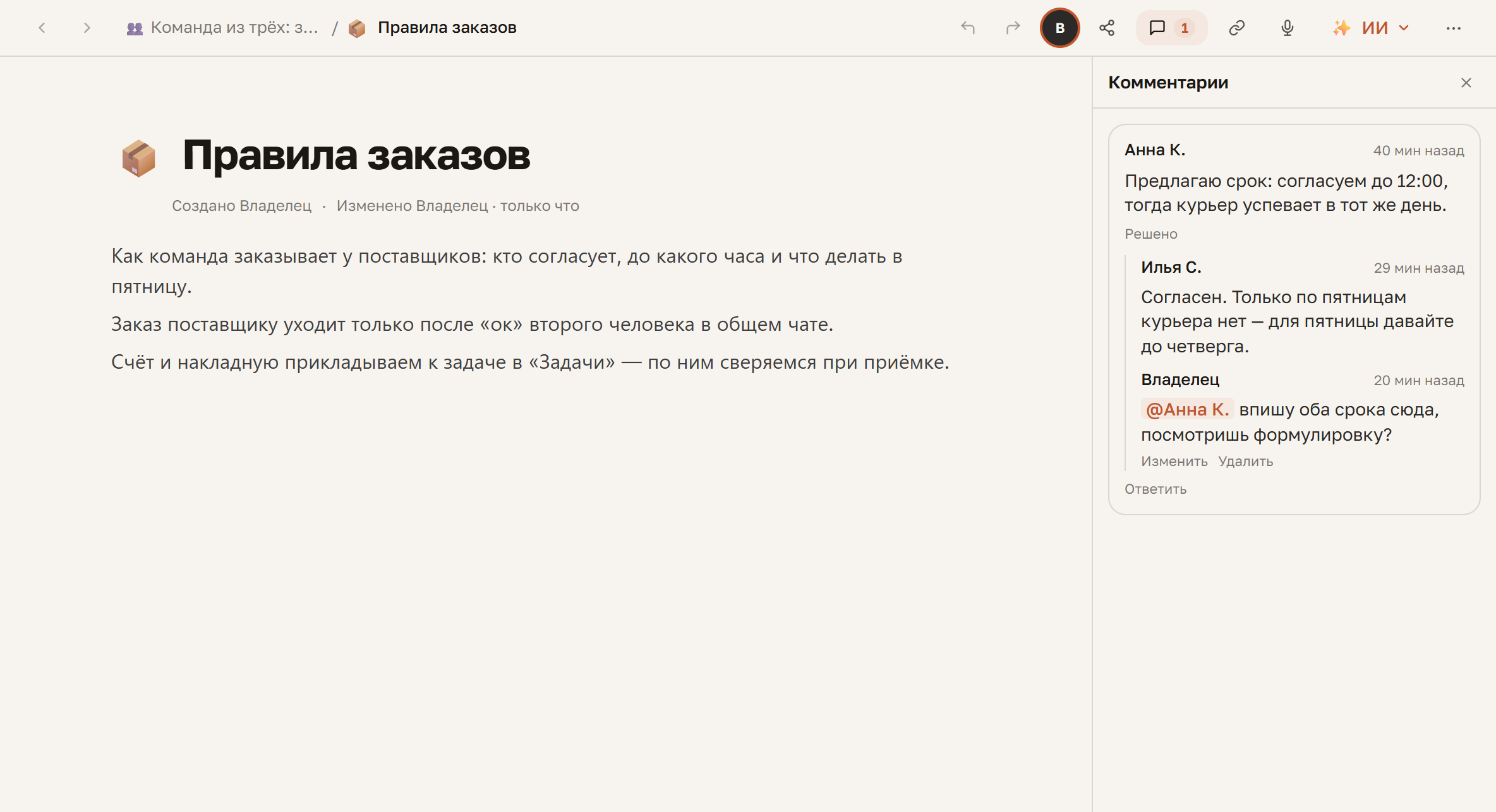
Task: Go back with the left arrow
Action: (42, 28)
